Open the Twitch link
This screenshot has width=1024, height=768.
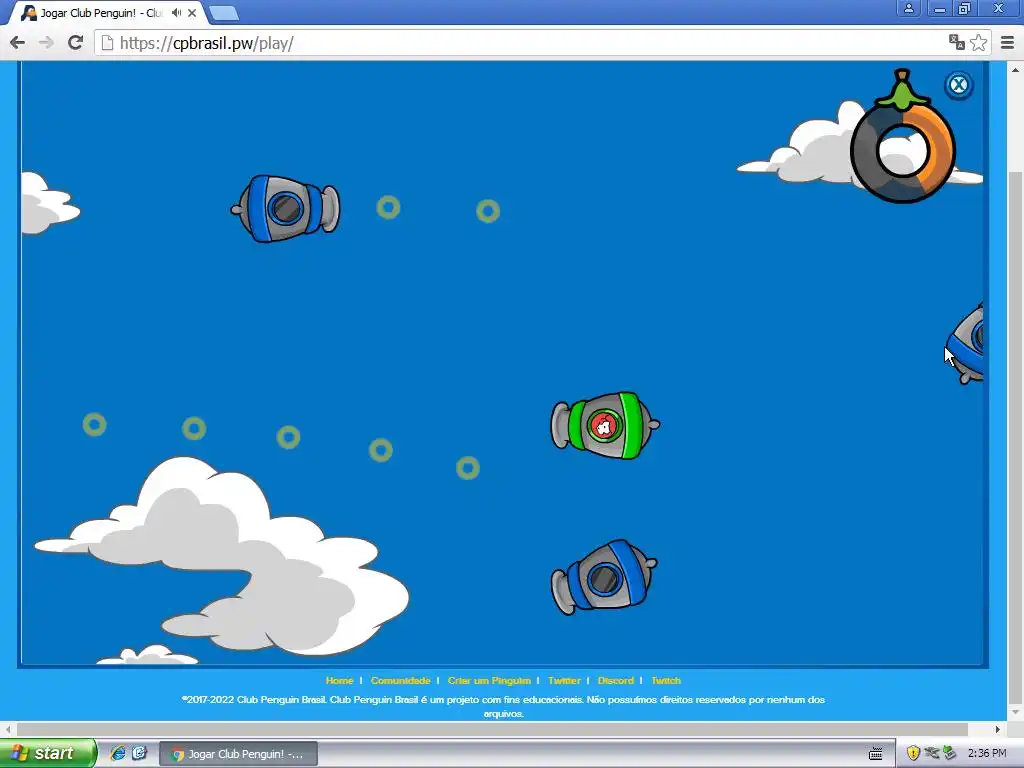[666, 680]
